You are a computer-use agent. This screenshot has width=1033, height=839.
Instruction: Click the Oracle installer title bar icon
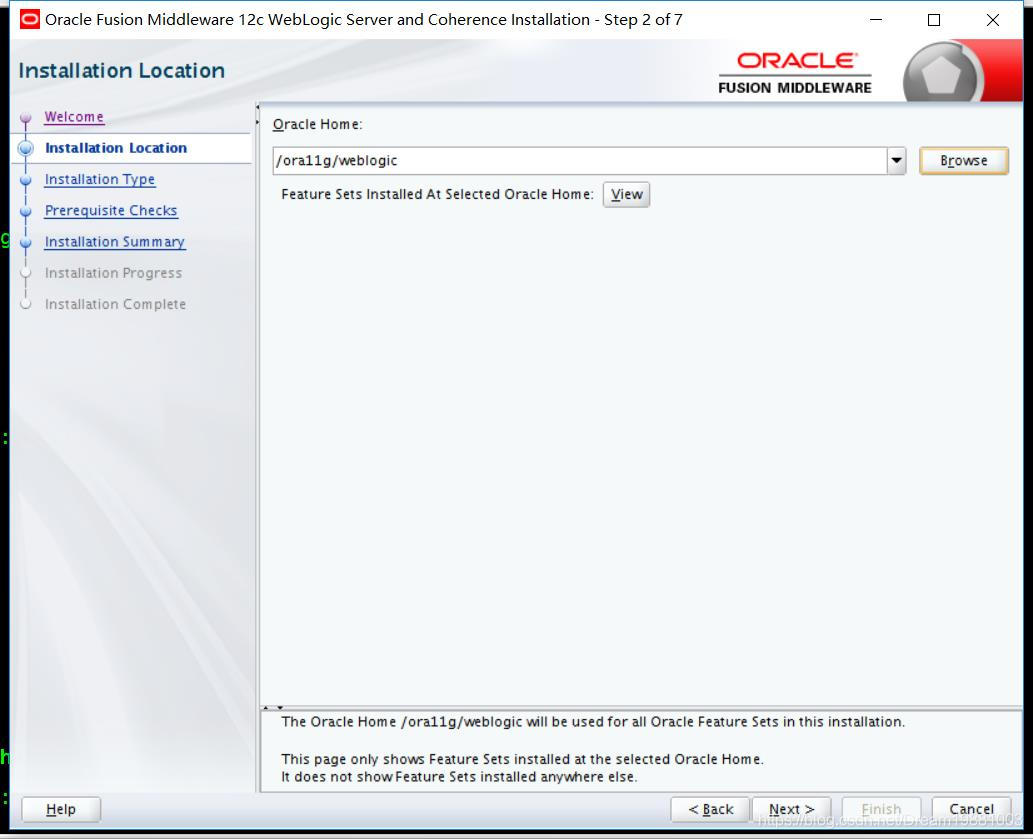point(30,20)
